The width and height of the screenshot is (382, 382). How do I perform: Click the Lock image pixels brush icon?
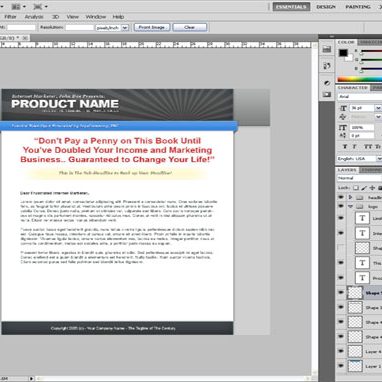coord(364,188)
